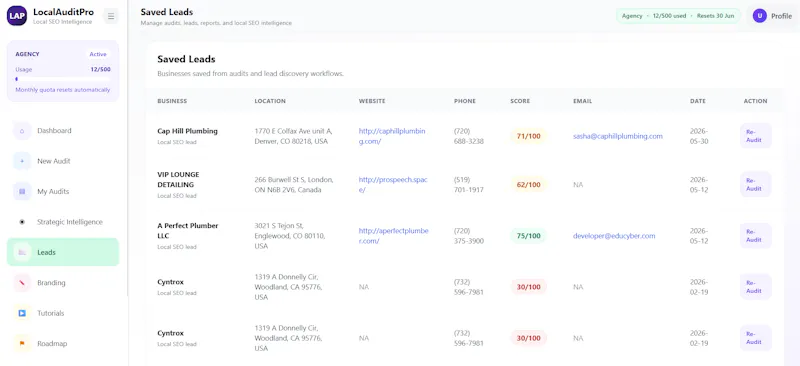Open the prospeech.space website link
The height and width of the screenshot is (366, 800).
point(393,185)
